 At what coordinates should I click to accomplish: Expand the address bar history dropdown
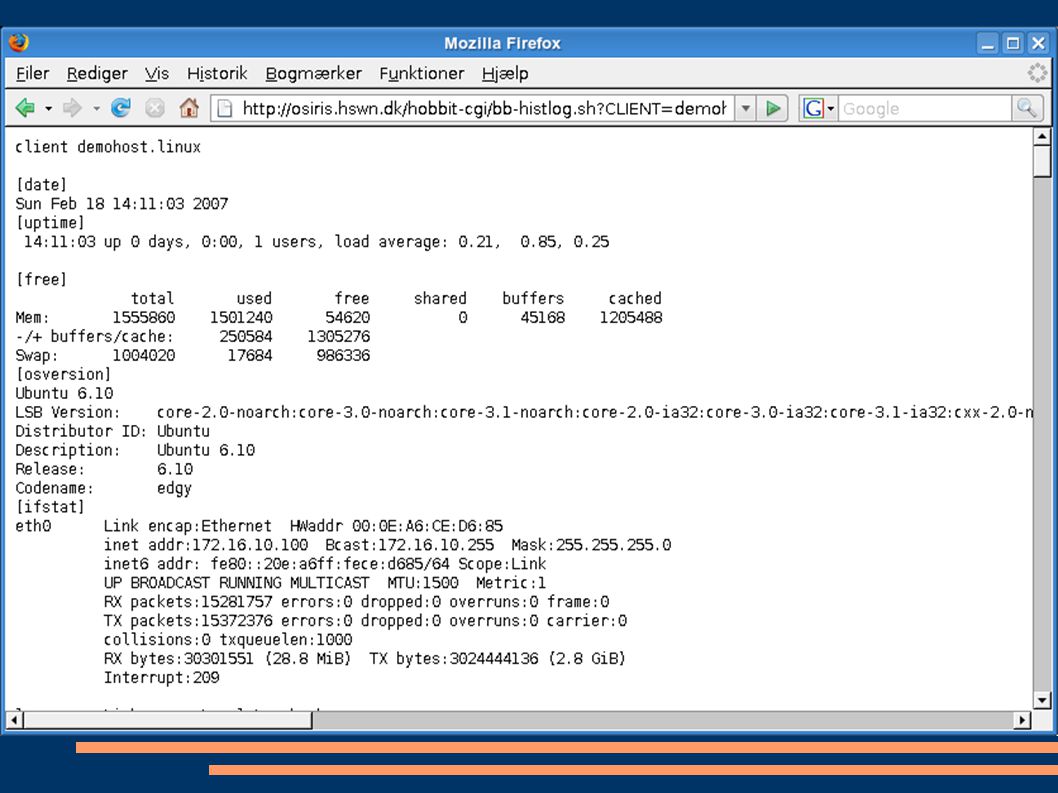[746, 109]
